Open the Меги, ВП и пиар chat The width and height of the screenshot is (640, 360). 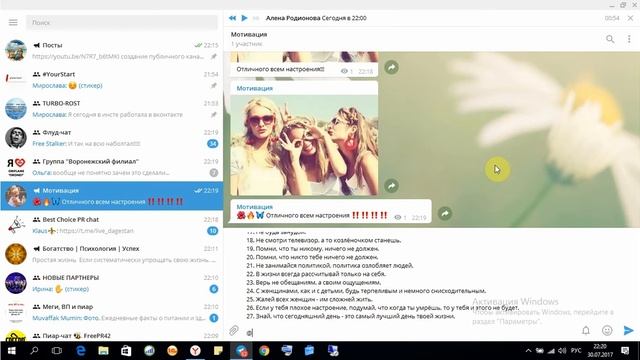(111, 312)
